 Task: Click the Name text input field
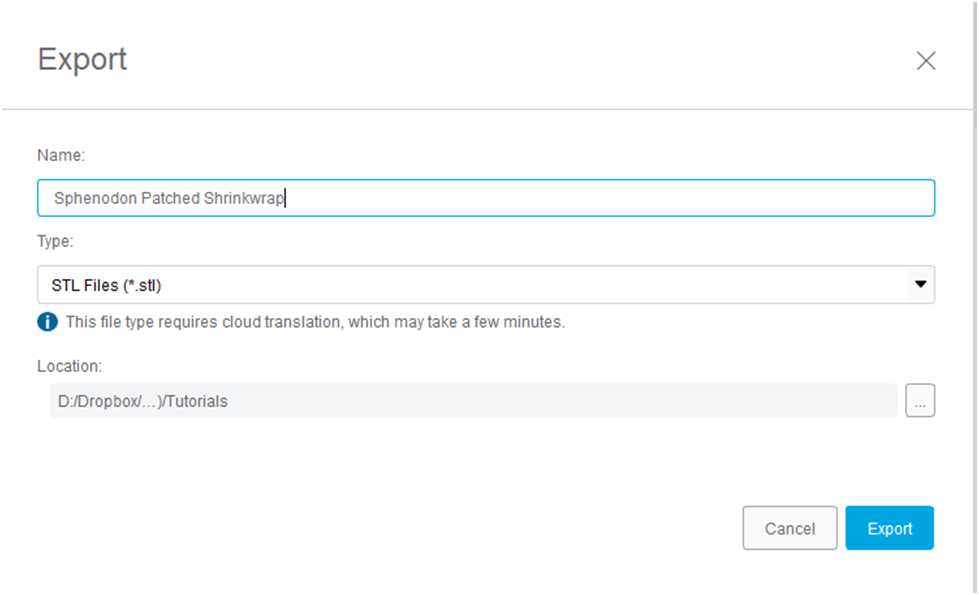coord(486,198)
